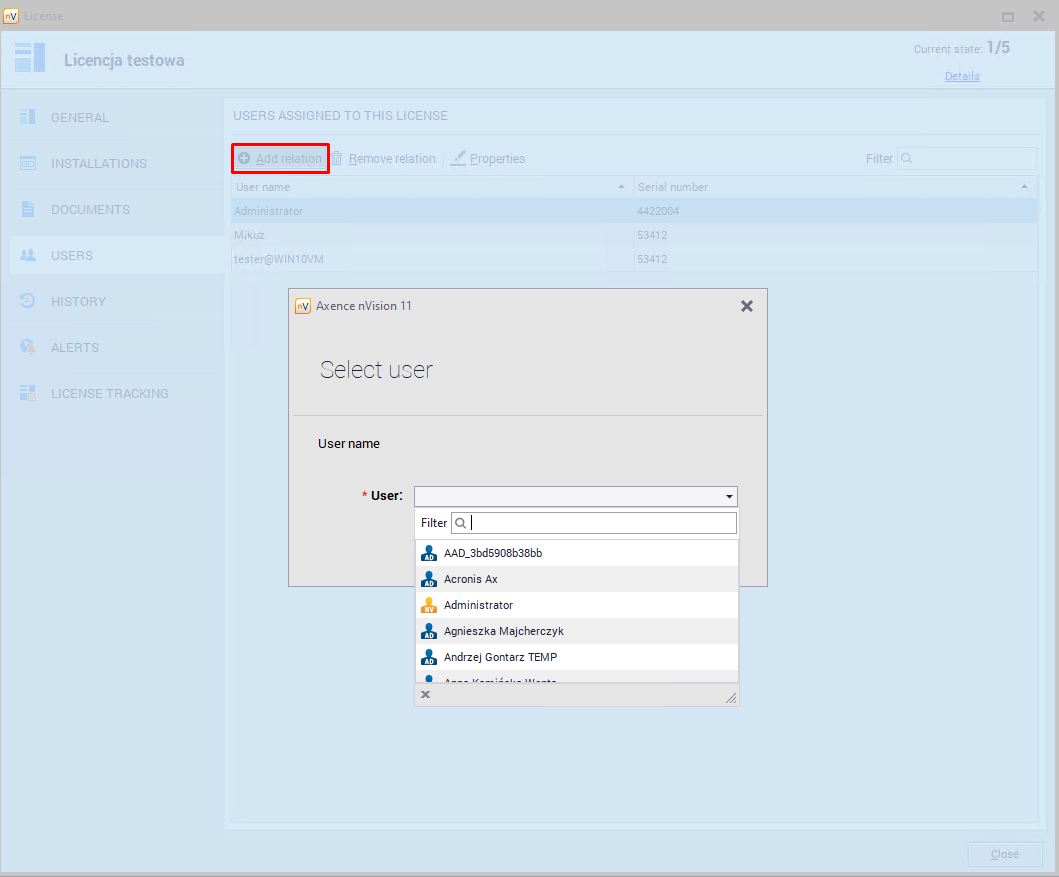Go to the History tab

78,301
